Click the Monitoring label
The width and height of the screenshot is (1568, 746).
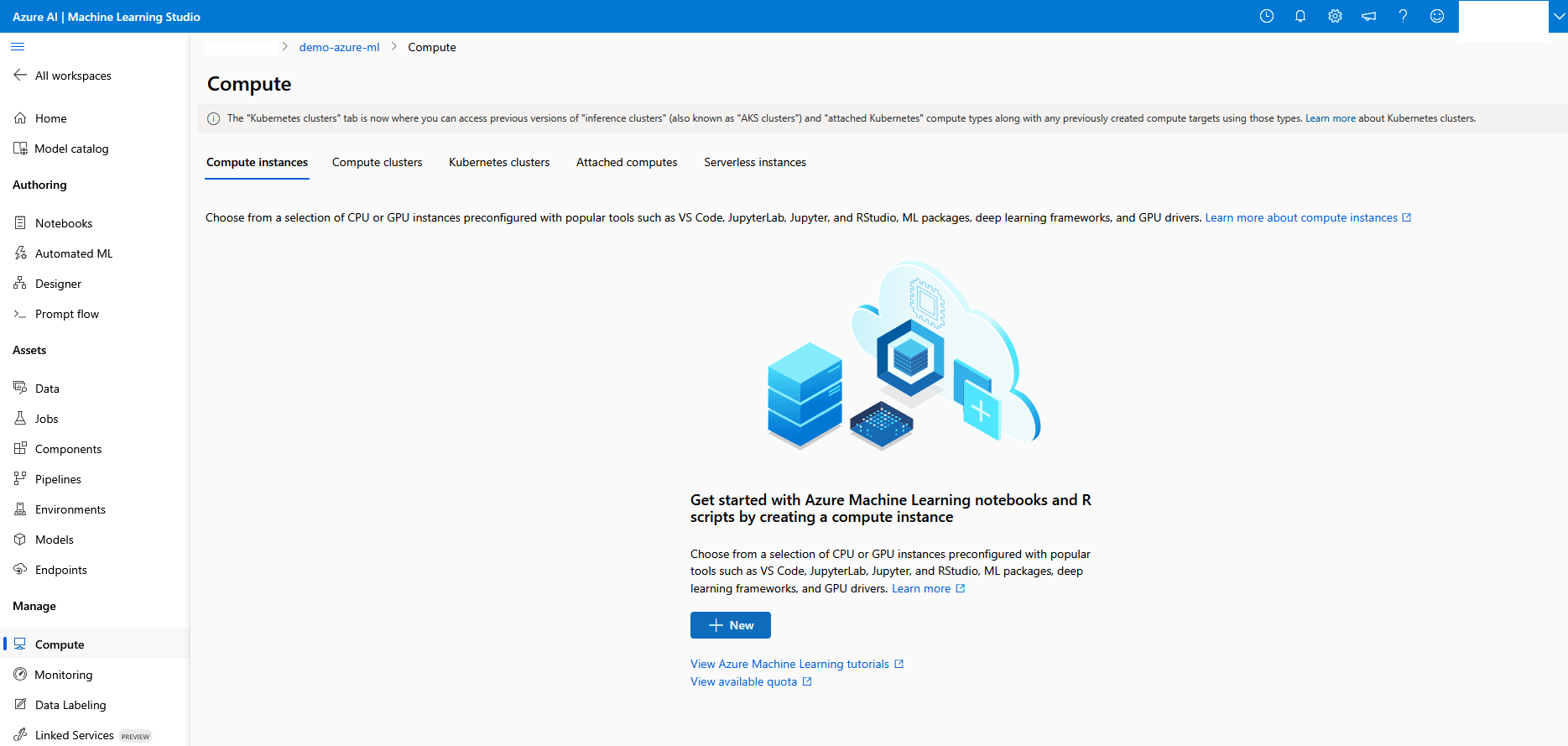(64, 675)
